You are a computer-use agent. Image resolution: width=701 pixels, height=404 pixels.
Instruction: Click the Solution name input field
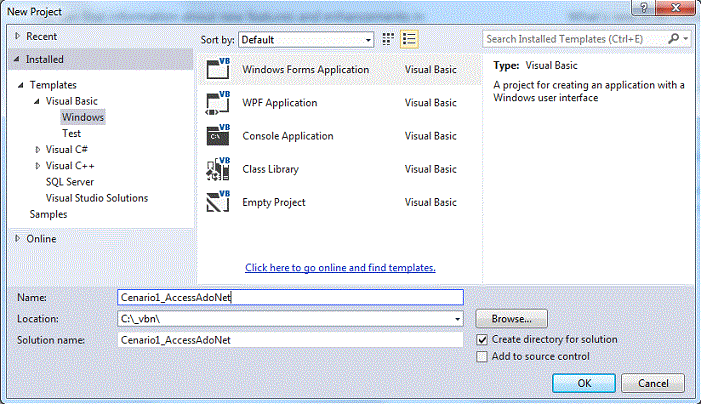coord(291,340)
